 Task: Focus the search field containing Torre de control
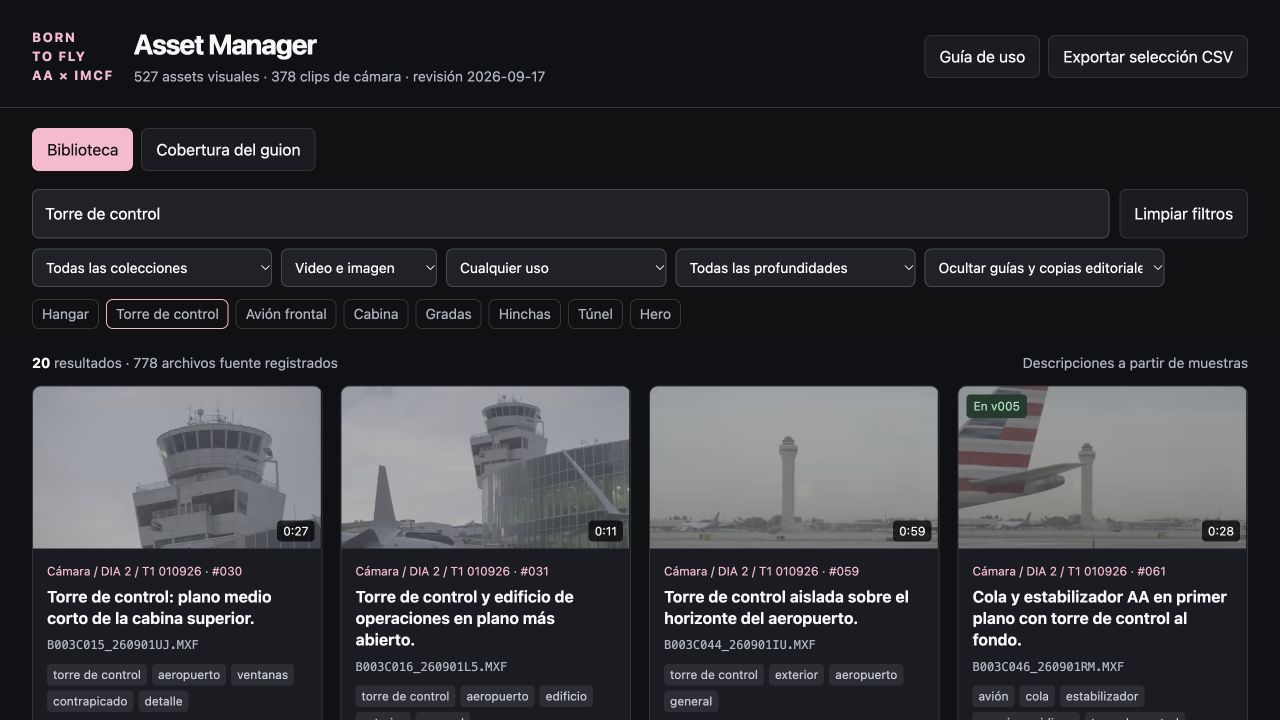pos(571,214)
